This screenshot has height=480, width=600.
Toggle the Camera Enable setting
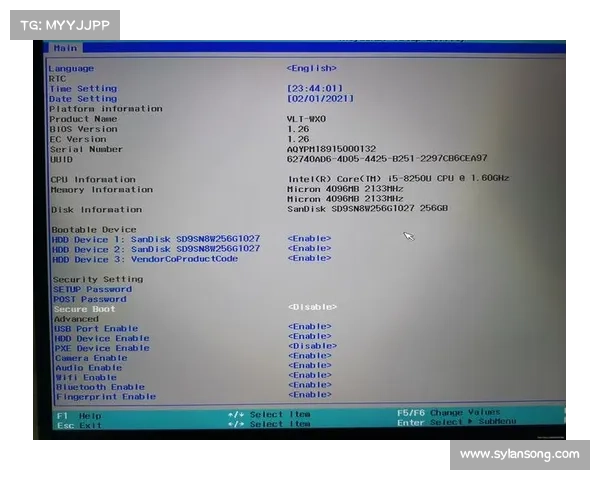[x=309, y=355]
